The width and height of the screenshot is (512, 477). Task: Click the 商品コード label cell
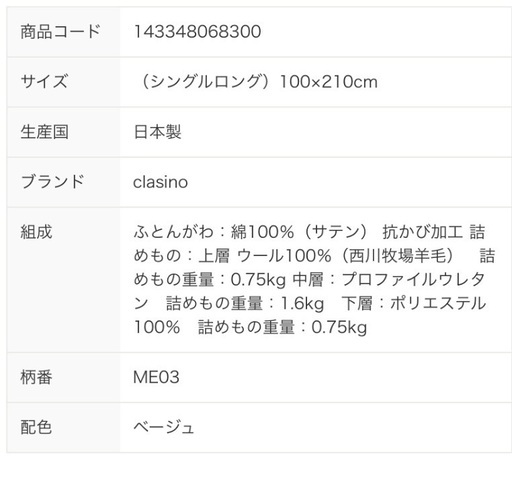coord(63,32)
